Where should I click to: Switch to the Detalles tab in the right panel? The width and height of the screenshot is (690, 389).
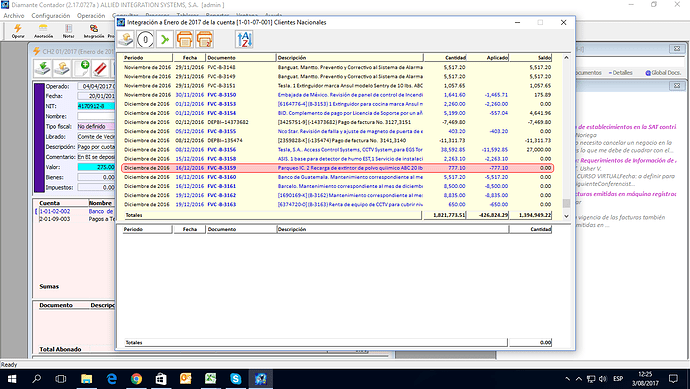[621, 73]
